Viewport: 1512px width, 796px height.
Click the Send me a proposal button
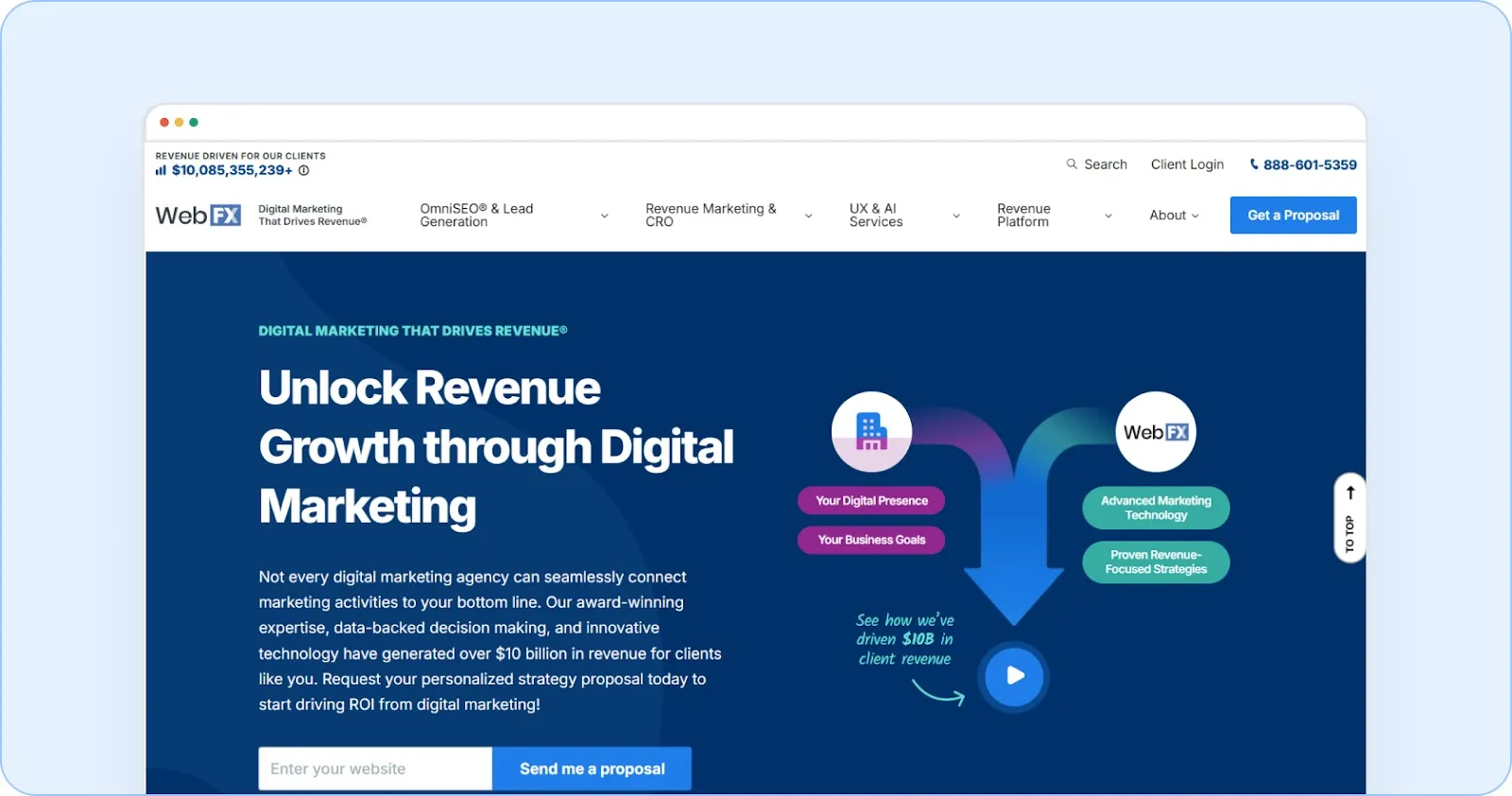pyautogui.click(x=592, y=769)
